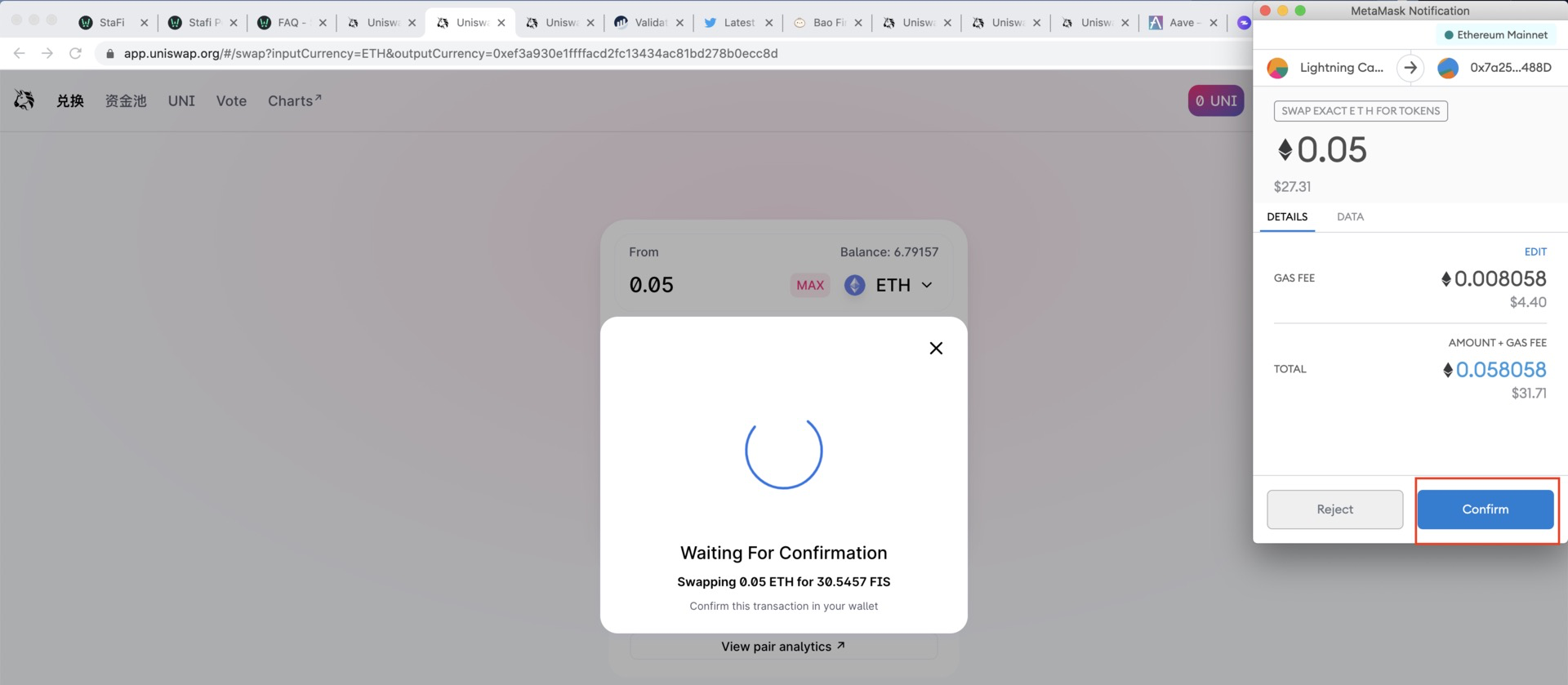Image resolution: width=1568 pixels, height=685 pixels.
Task: Click Swapping 0.05 ETH for 30.5457 FIS text
Action: coord(783,582)
